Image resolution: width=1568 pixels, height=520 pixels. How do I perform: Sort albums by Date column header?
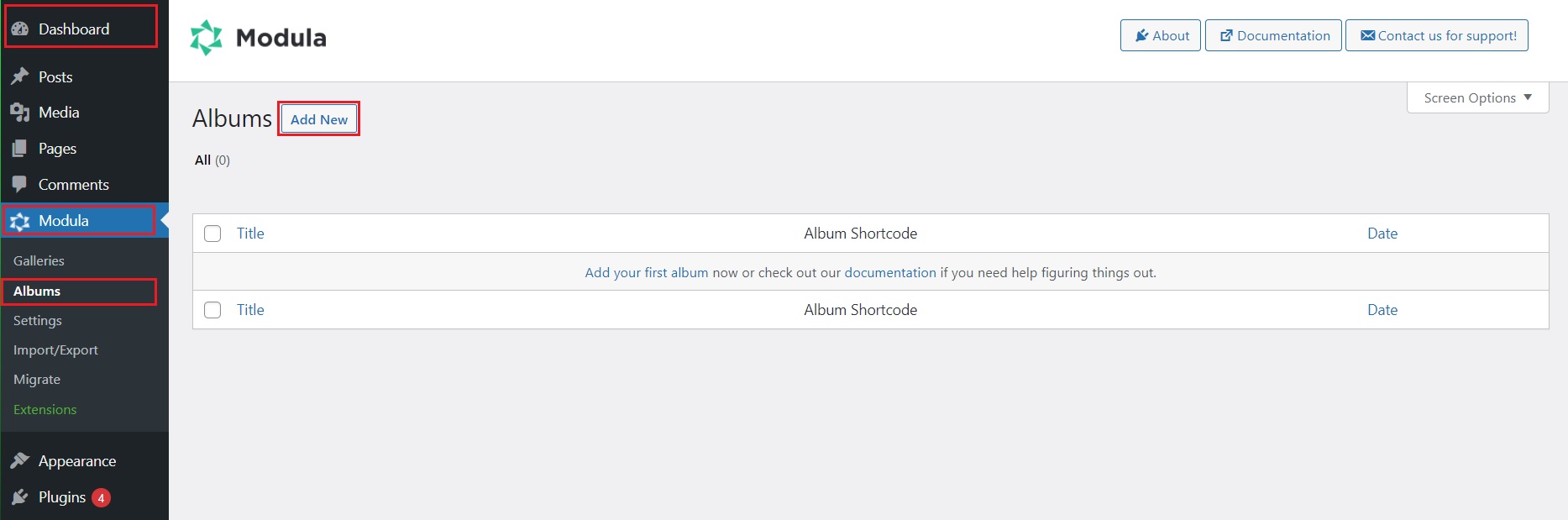(x=1382, y=234)
